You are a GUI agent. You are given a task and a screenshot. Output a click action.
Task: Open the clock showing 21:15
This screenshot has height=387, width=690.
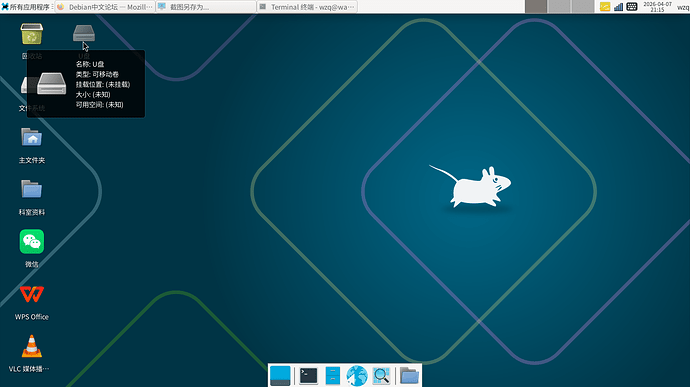[x=657, y=7]
